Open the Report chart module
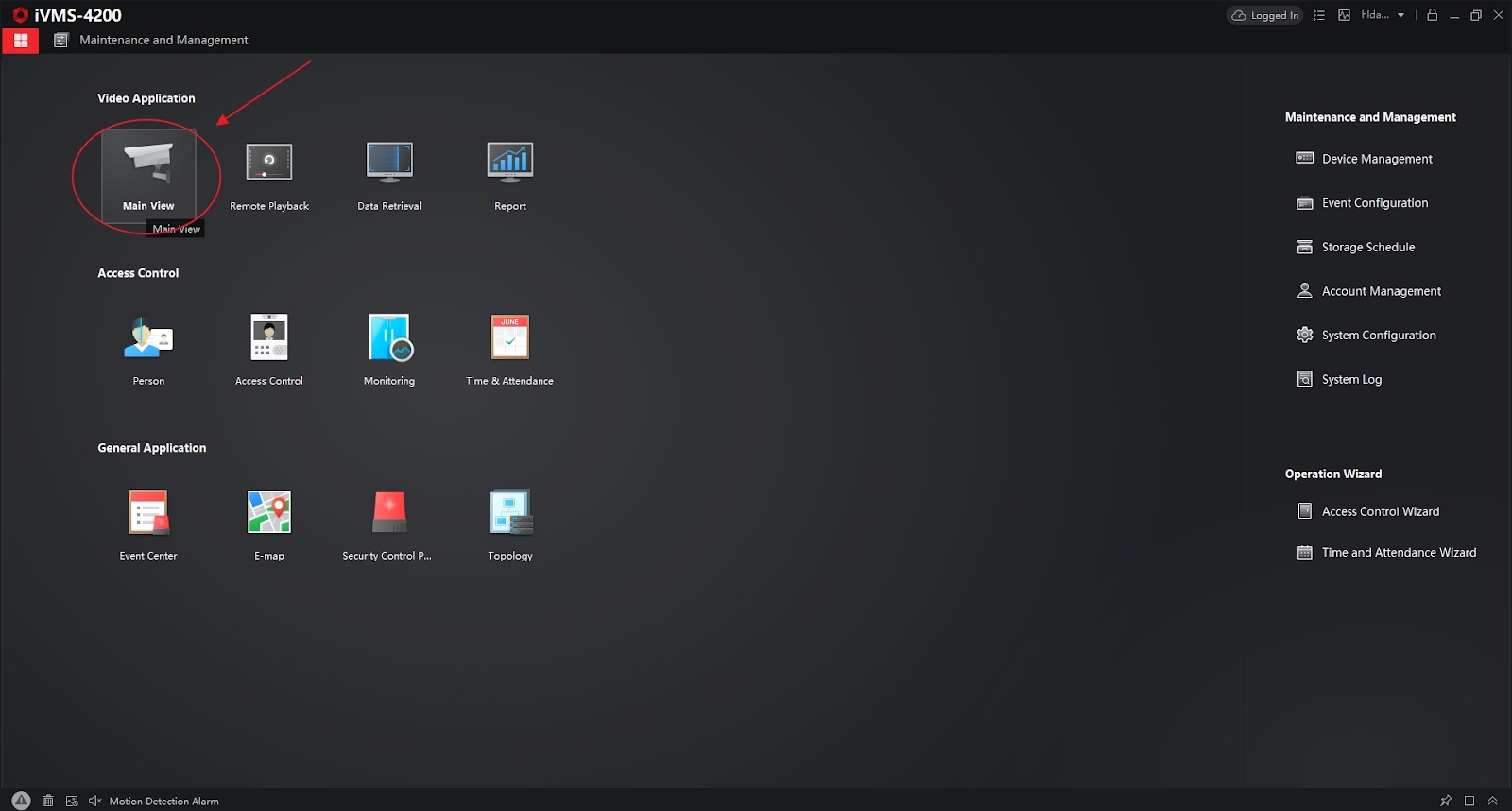The width and height of the screenshot is (1512, 811). [510, 175]
